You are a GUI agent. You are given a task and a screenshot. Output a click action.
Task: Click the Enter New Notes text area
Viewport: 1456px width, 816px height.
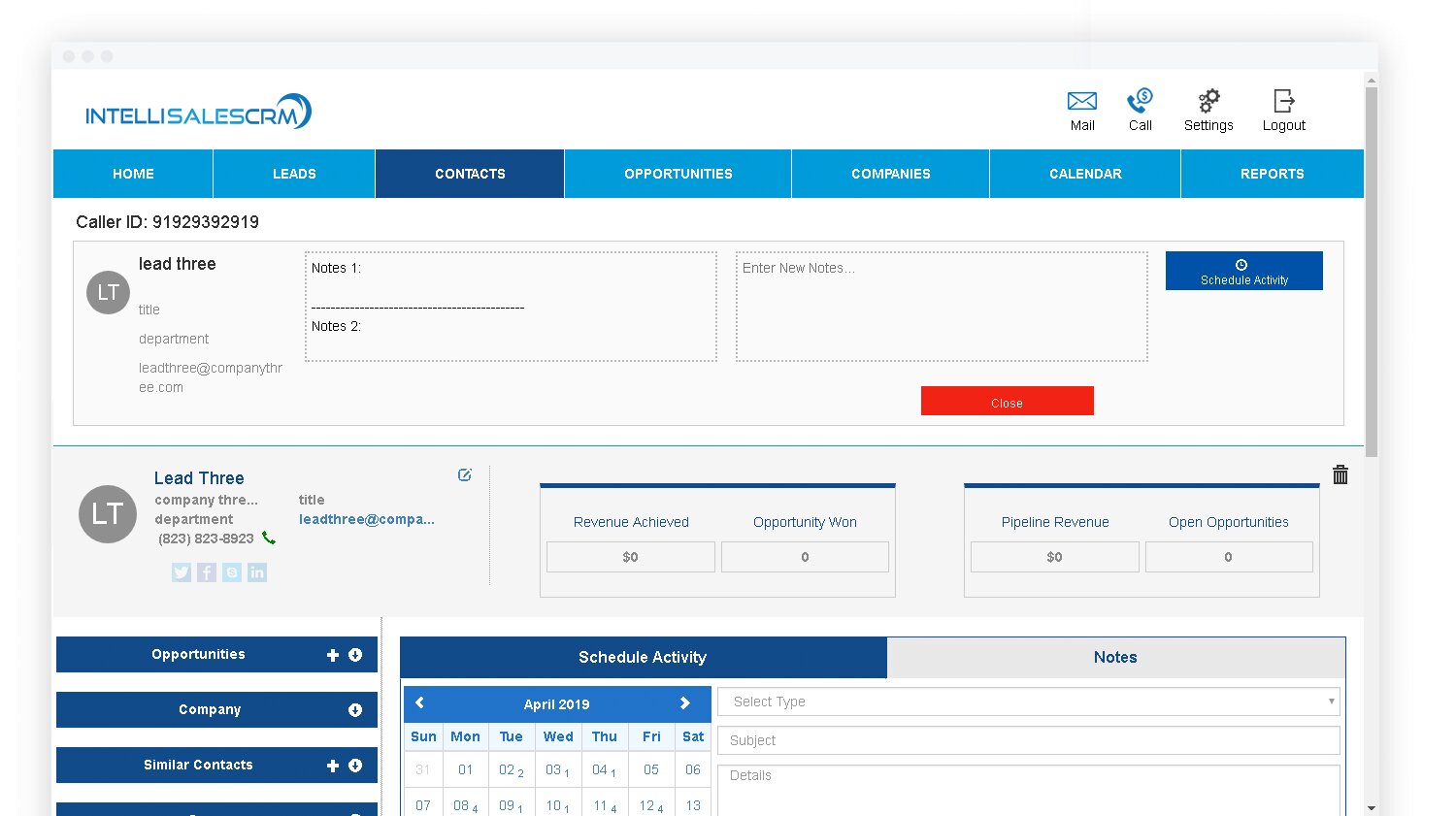pos(942,307)
